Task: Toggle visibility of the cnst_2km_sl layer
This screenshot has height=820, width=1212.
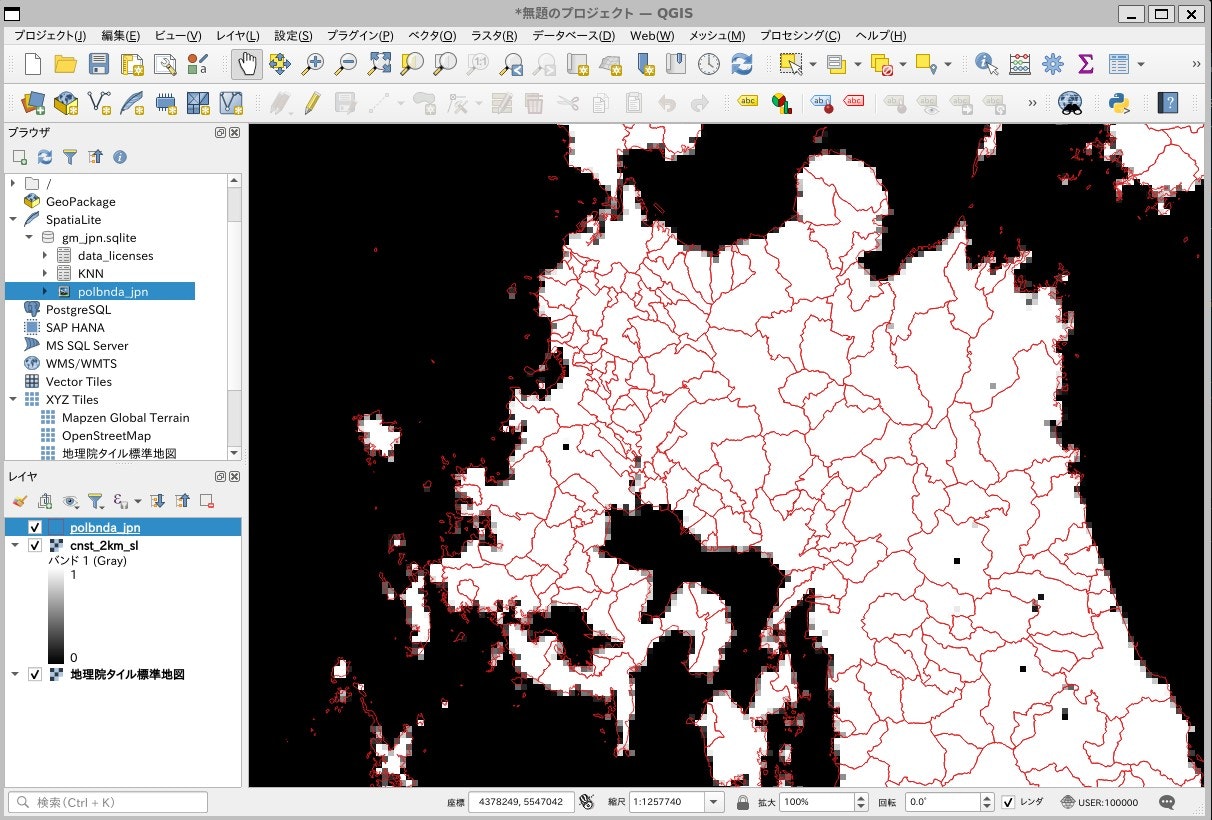Action: pyautogui.click(x=35, y=545)
